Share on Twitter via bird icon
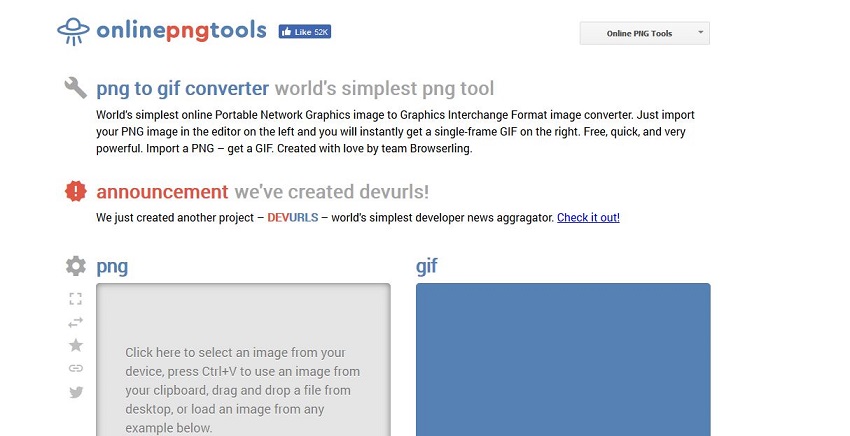Viewport: 850px width, 436px height. [76, 392]
